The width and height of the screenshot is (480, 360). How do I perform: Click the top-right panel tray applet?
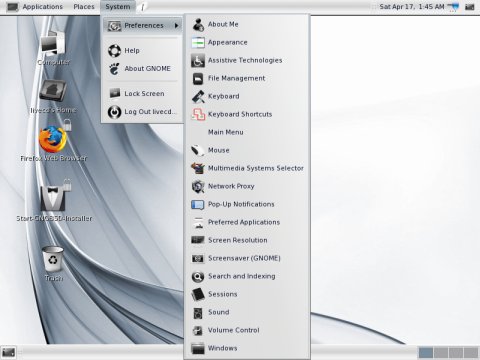pyautogui.click(x=470, y=7)
